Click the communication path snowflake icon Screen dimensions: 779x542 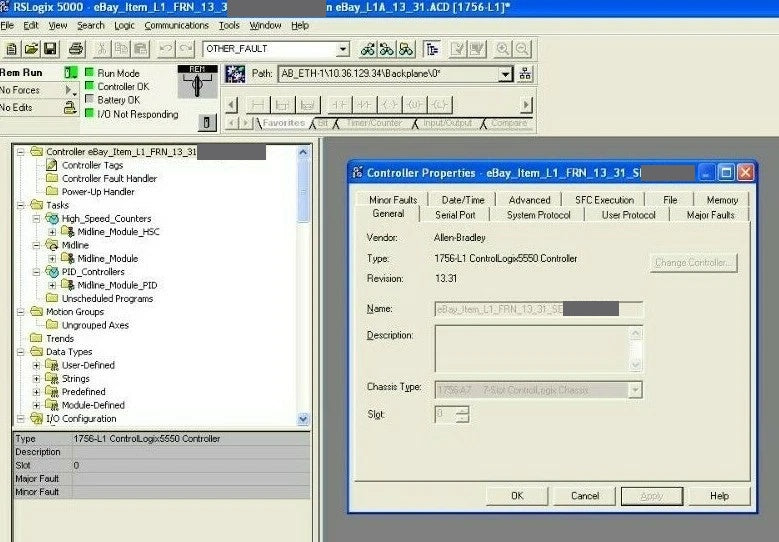tap(235, 74)
